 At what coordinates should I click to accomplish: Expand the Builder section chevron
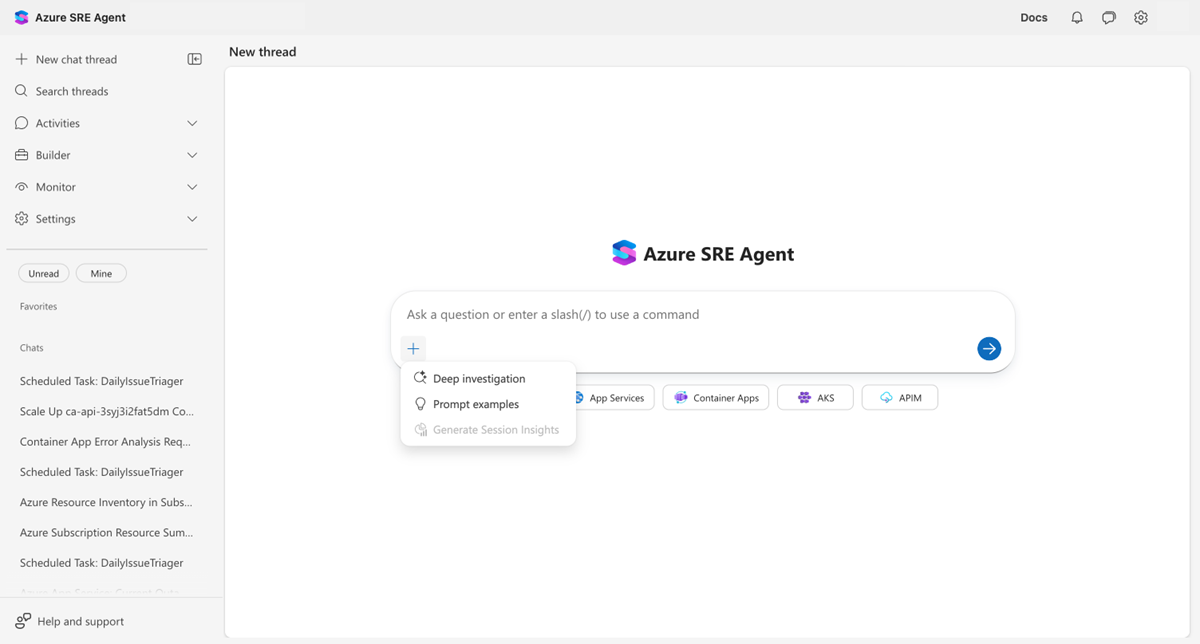pyautogui.click(x=192, y=155)
